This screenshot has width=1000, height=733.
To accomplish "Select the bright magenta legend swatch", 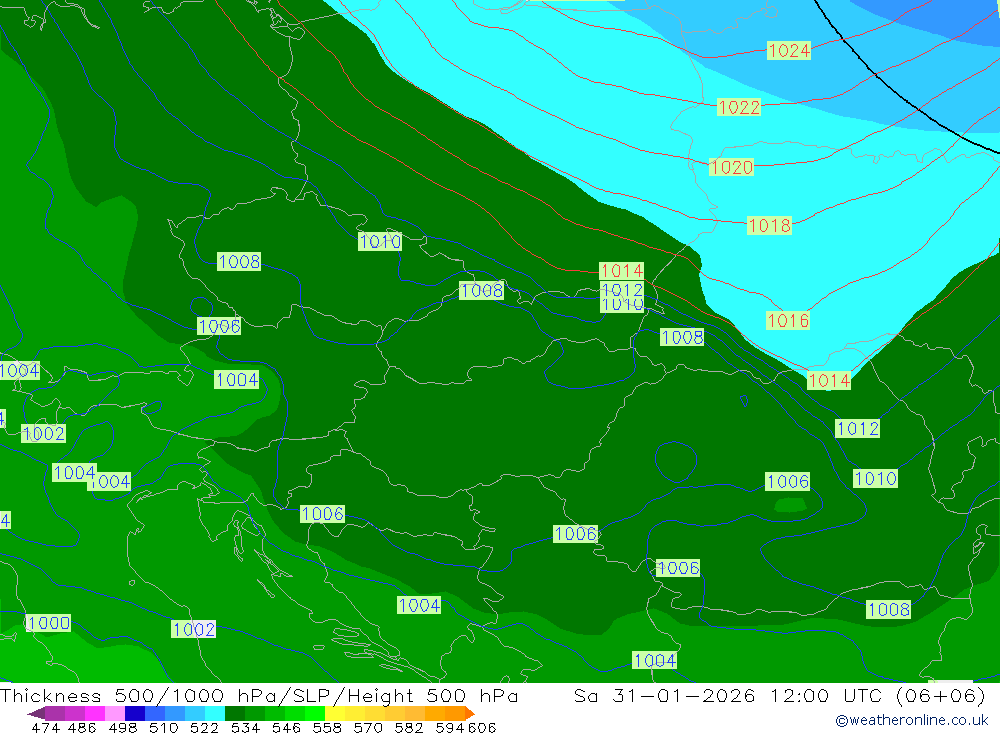I will click(93, 714).
